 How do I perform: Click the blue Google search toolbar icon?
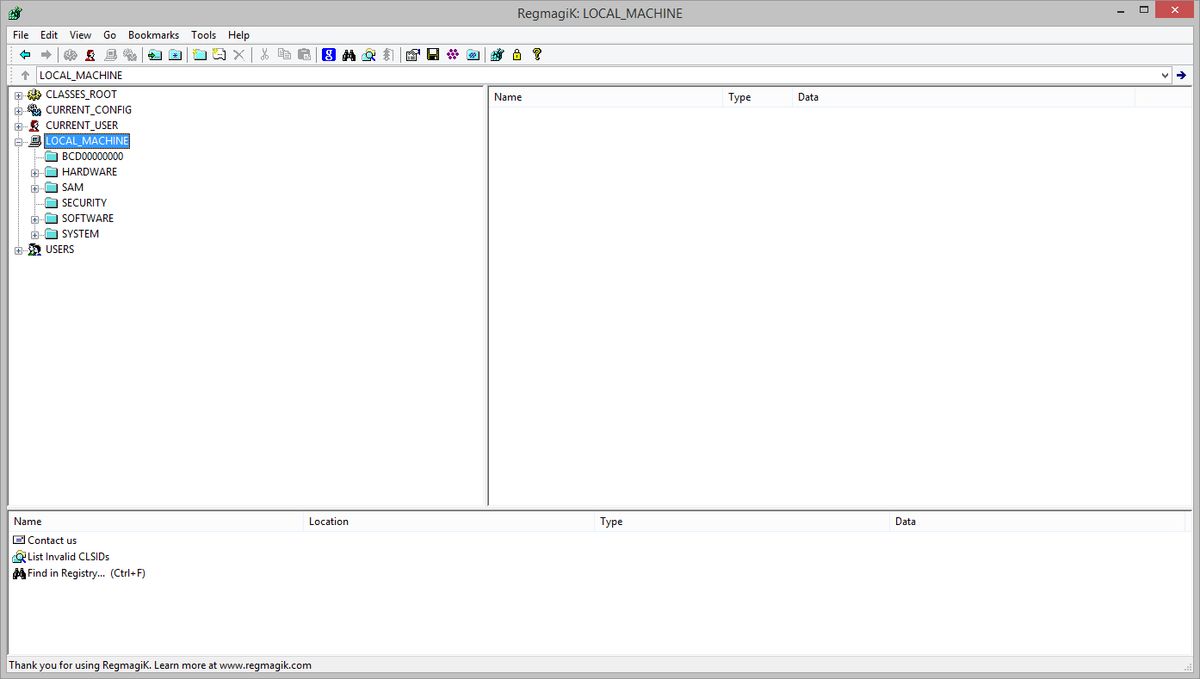pyautogui.click(x=329, y=55)
